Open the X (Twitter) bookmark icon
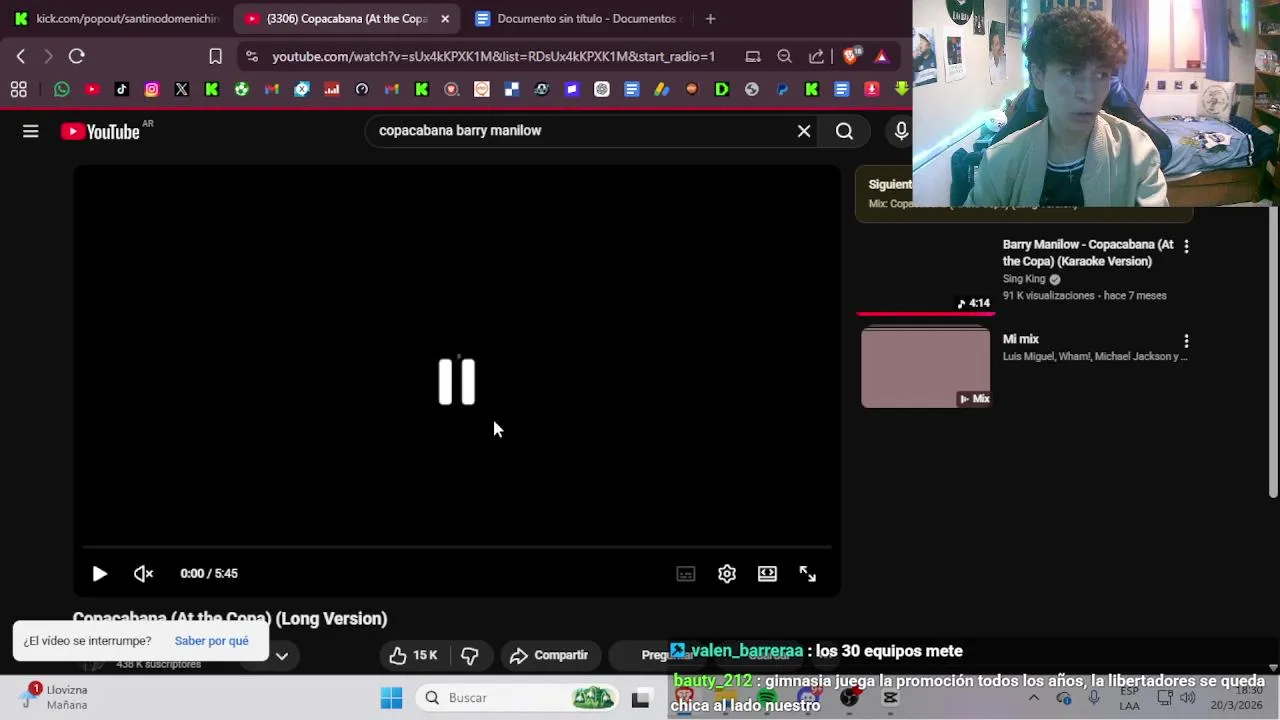This screenshot has height=720, width=1280. tap(182, 89)
